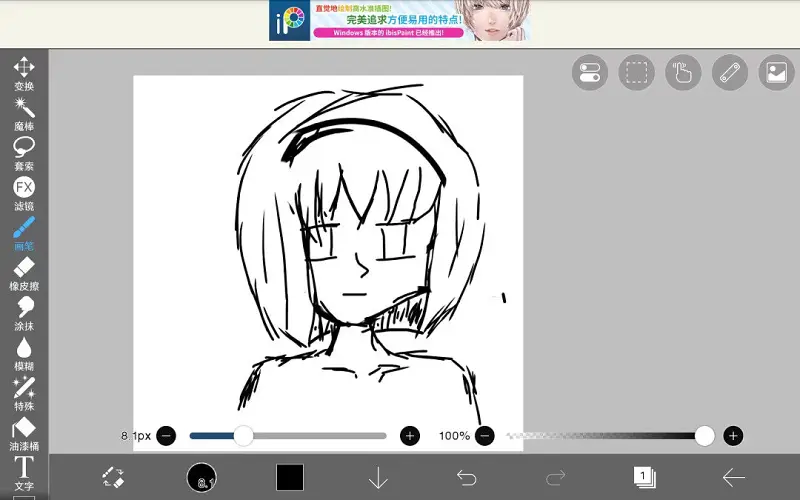Image resolution: width=800 pixels, height=500 pixels.
Task: Decrease opacity with the minus button
Action: [485, 436]
